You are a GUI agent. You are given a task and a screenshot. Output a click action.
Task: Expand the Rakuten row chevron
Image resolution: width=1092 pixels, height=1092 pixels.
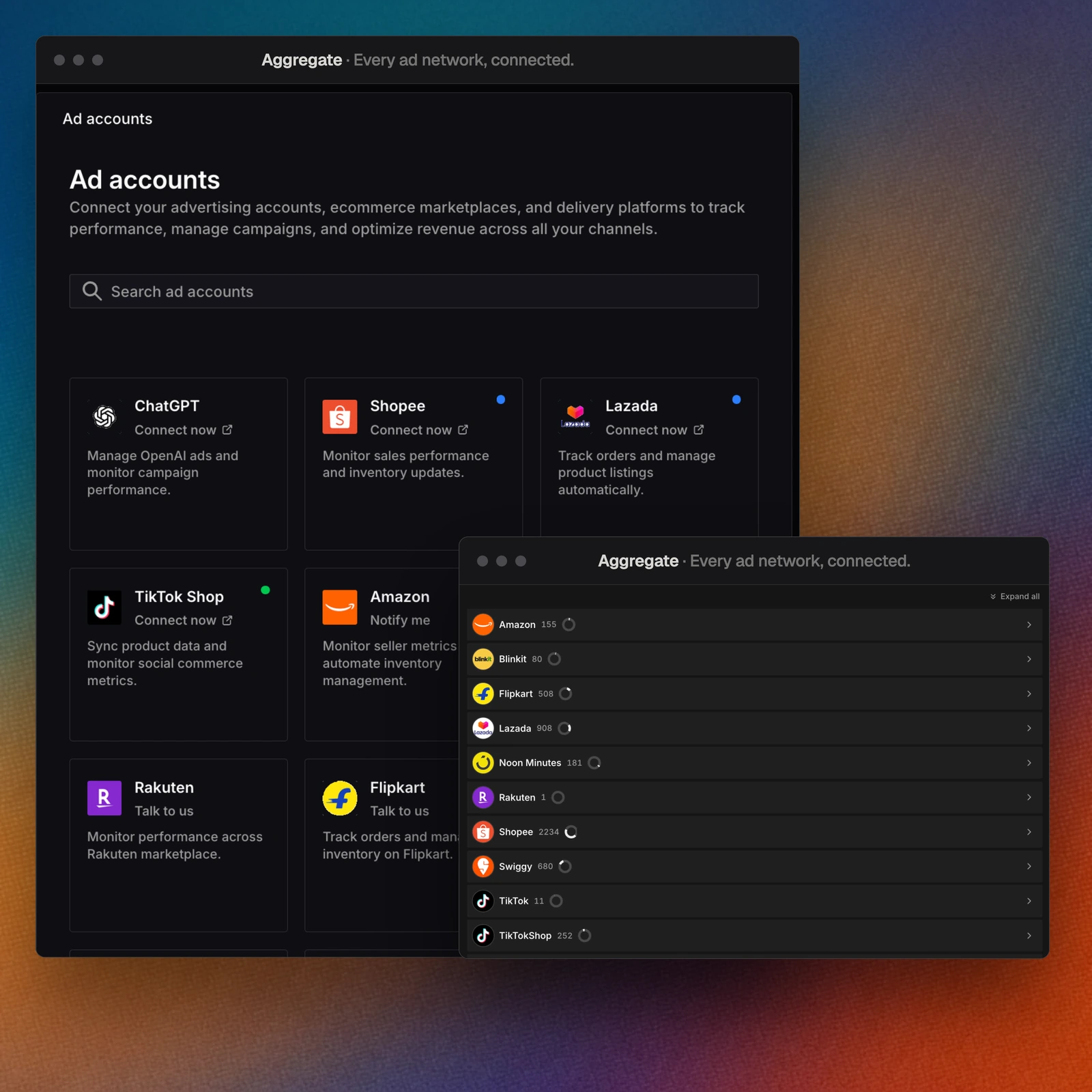point(1029,797)
